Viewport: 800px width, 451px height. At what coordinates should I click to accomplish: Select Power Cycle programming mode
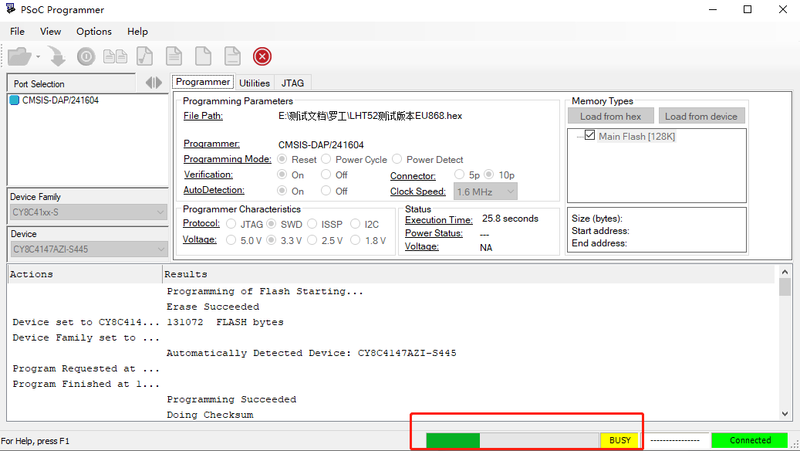[x=326, y=159]
